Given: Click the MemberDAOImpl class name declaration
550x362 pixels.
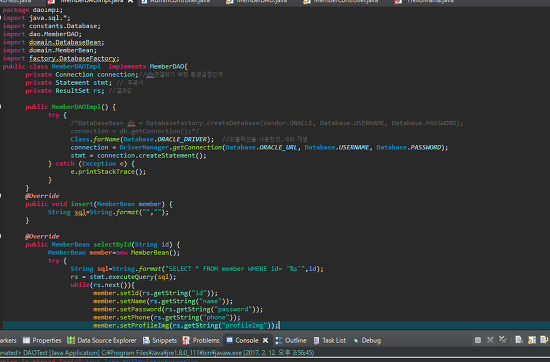Looking at the screenshot, I should click(x=76, y=66).
